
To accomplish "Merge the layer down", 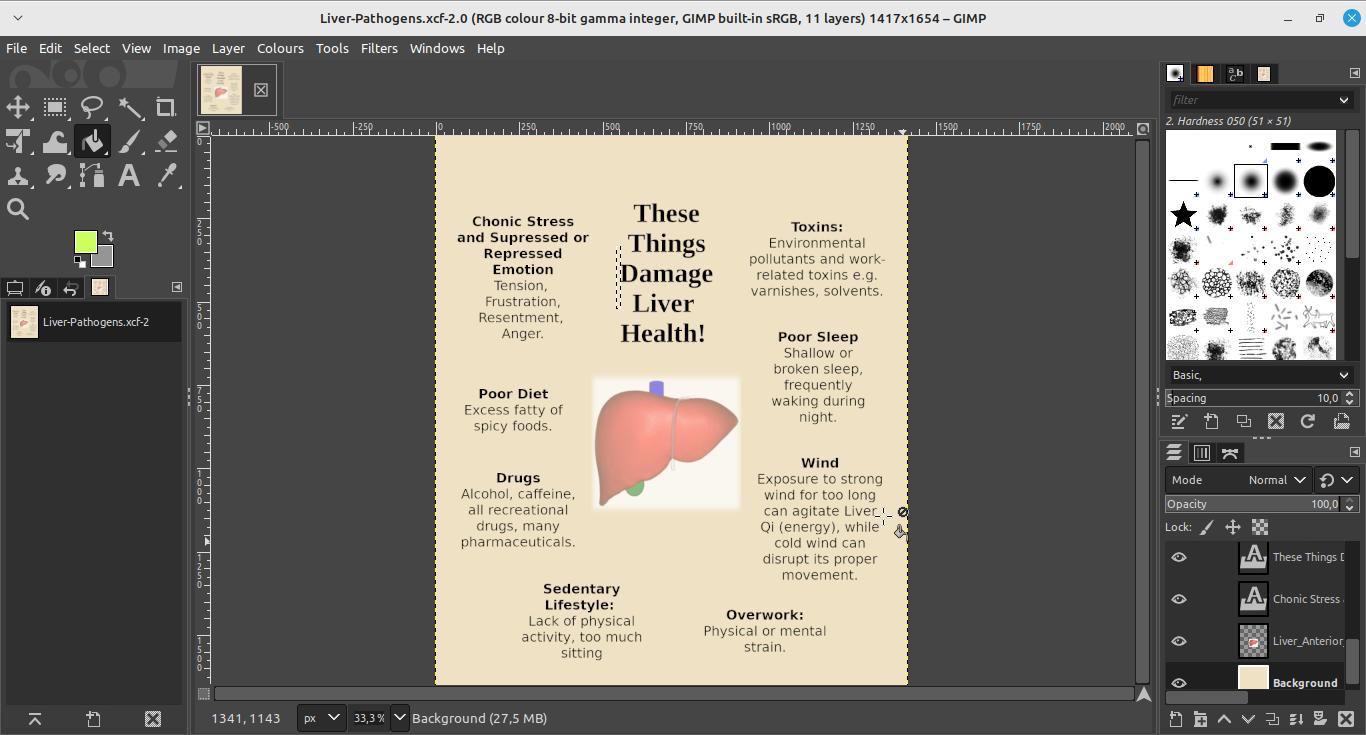I will [1297, 719].
